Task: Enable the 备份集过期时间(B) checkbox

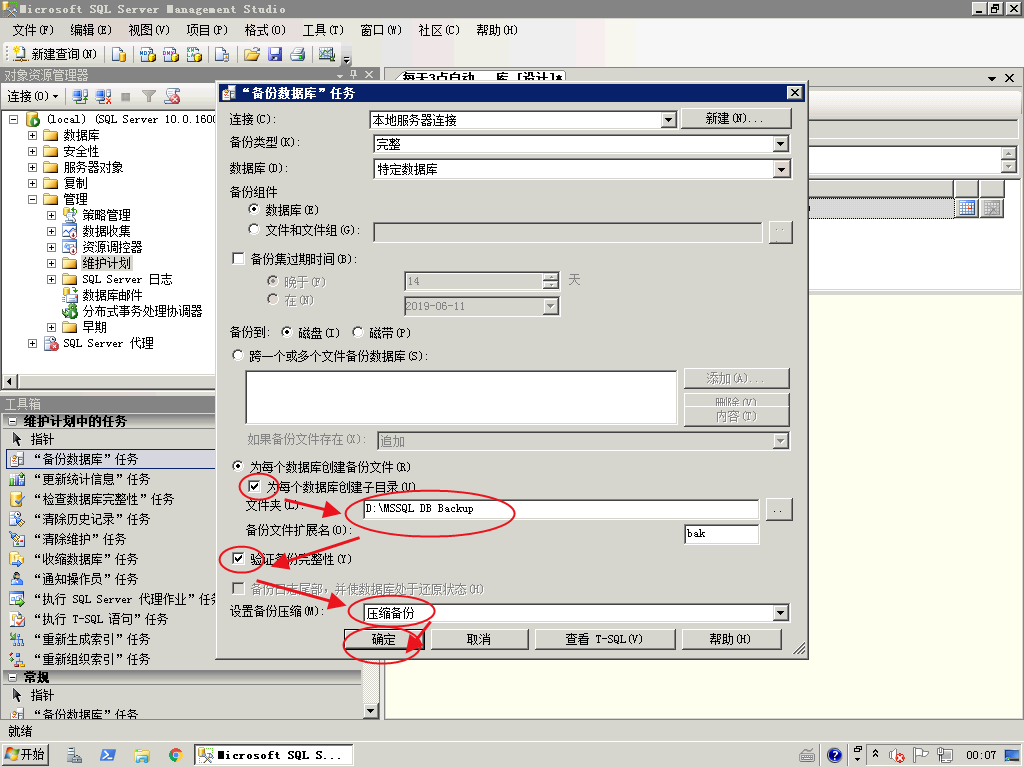Action: (238, 259)
